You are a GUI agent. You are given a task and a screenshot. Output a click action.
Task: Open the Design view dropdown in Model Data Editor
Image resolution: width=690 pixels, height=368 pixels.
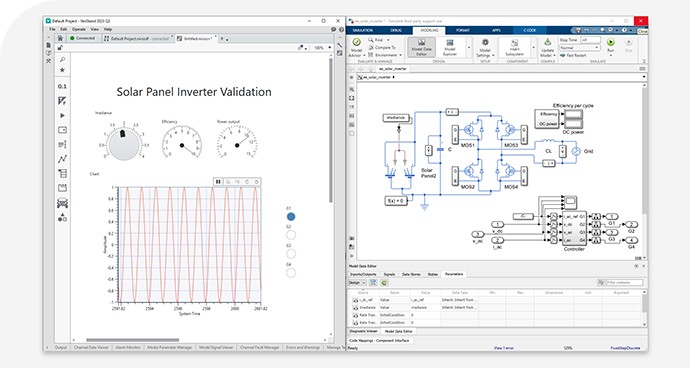[x=357, y=283]
